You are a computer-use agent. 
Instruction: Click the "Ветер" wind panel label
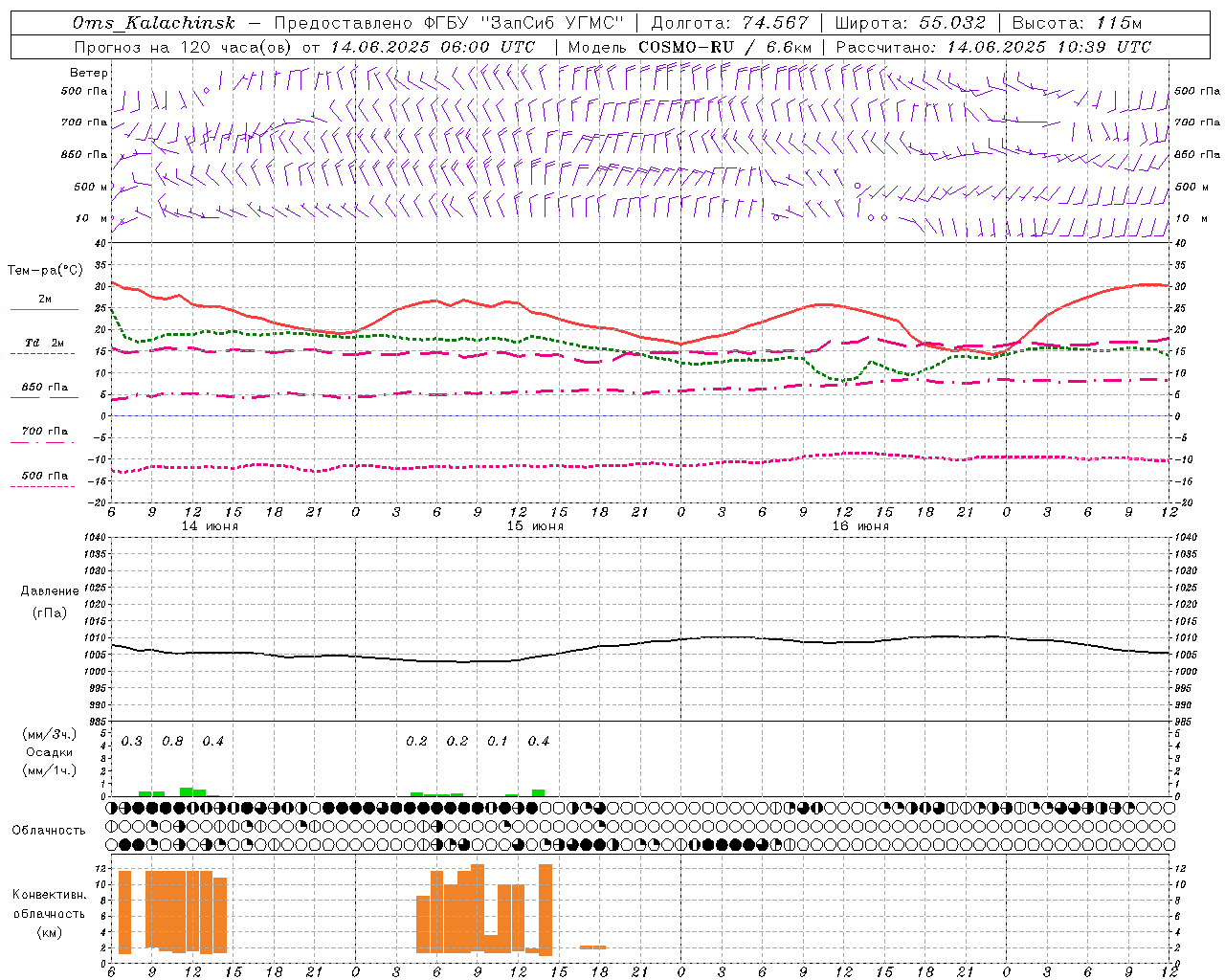(x=88, y=73)
